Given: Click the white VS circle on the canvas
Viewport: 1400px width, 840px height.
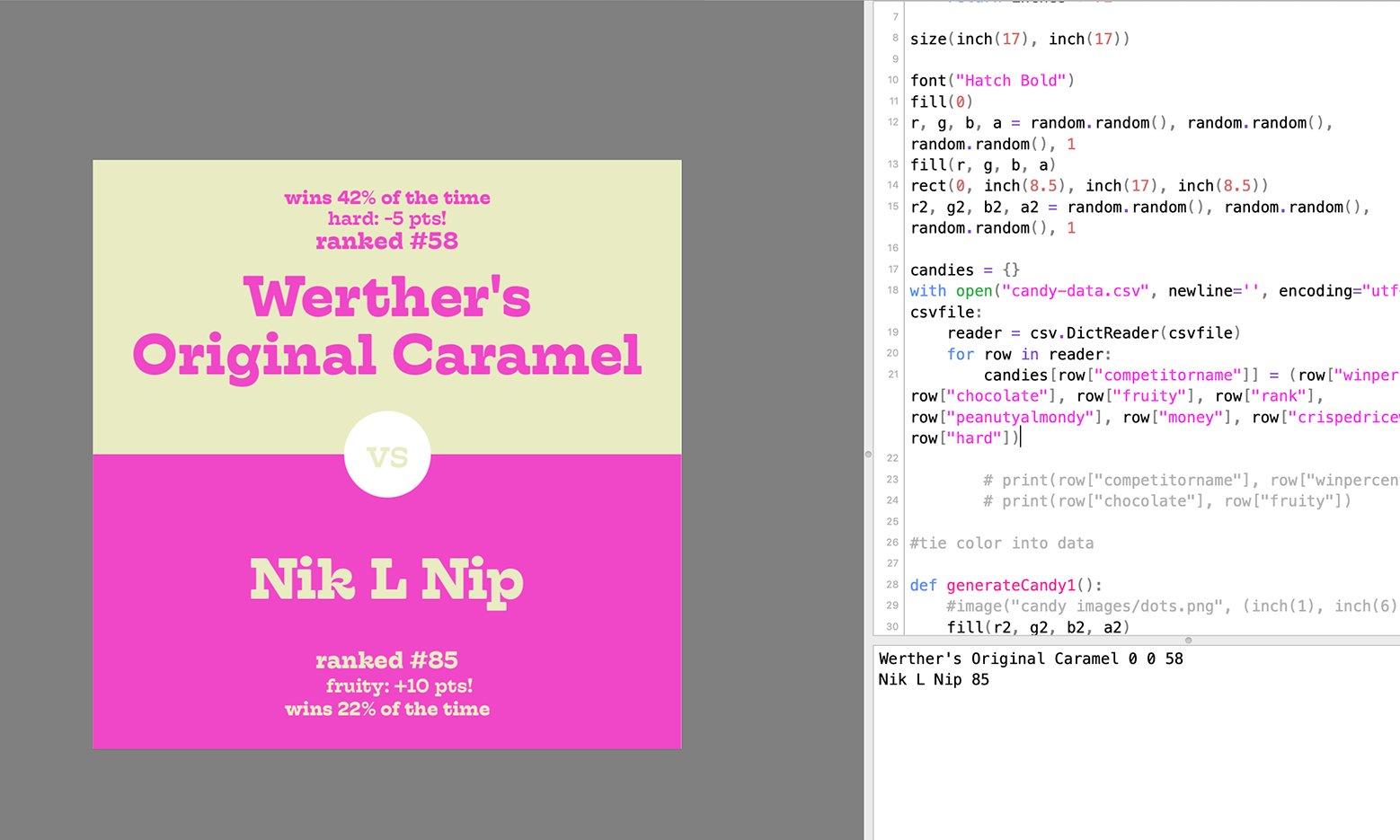Looking at the screenshot, I should point(387,455).
